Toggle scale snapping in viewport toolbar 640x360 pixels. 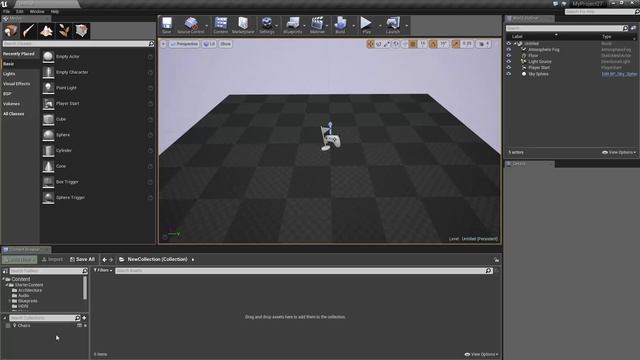456,44
